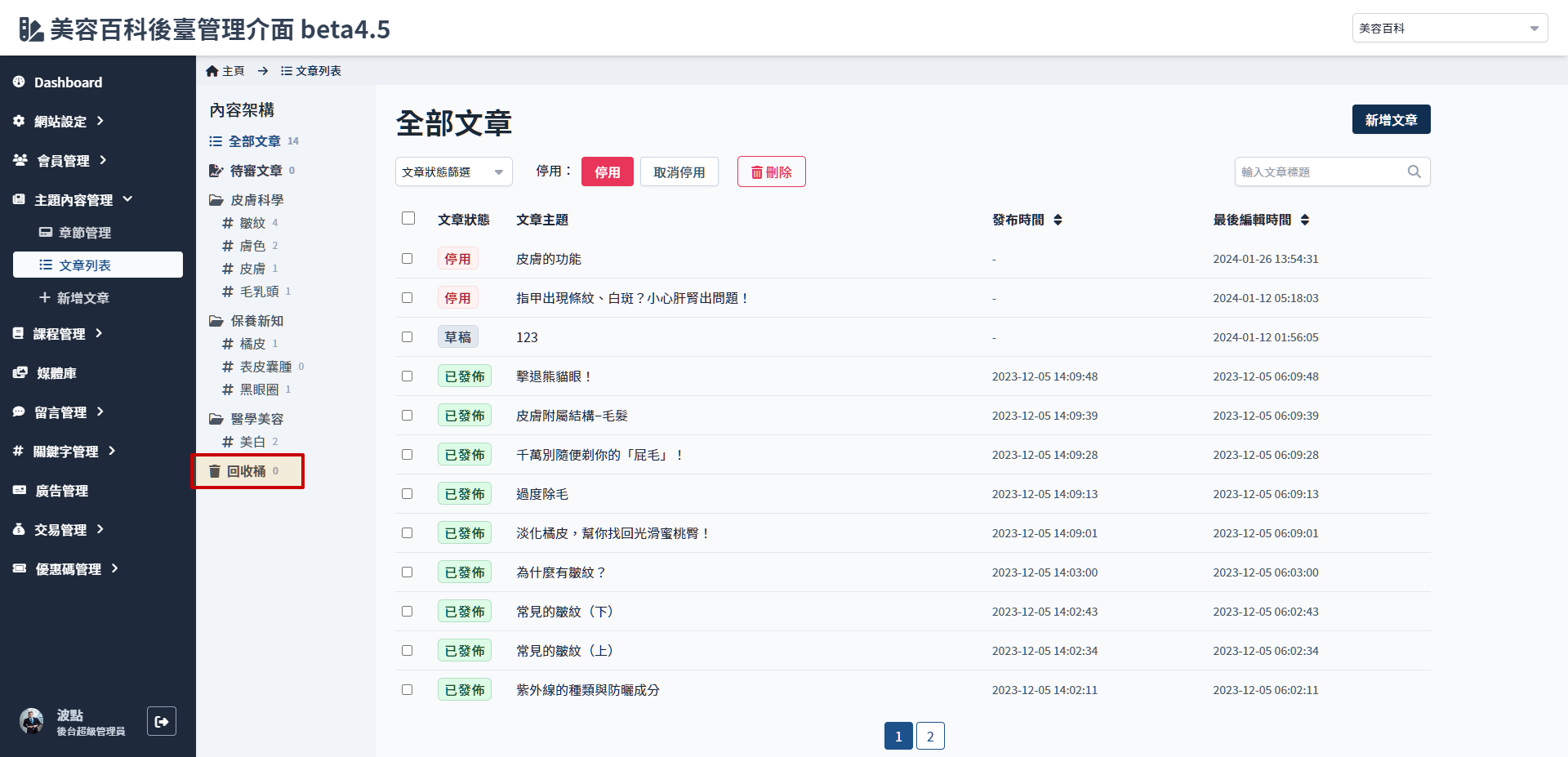Expand the 交易管理 menu chevron
This screenshot has height=757, width=1568.
coord(100,529)
